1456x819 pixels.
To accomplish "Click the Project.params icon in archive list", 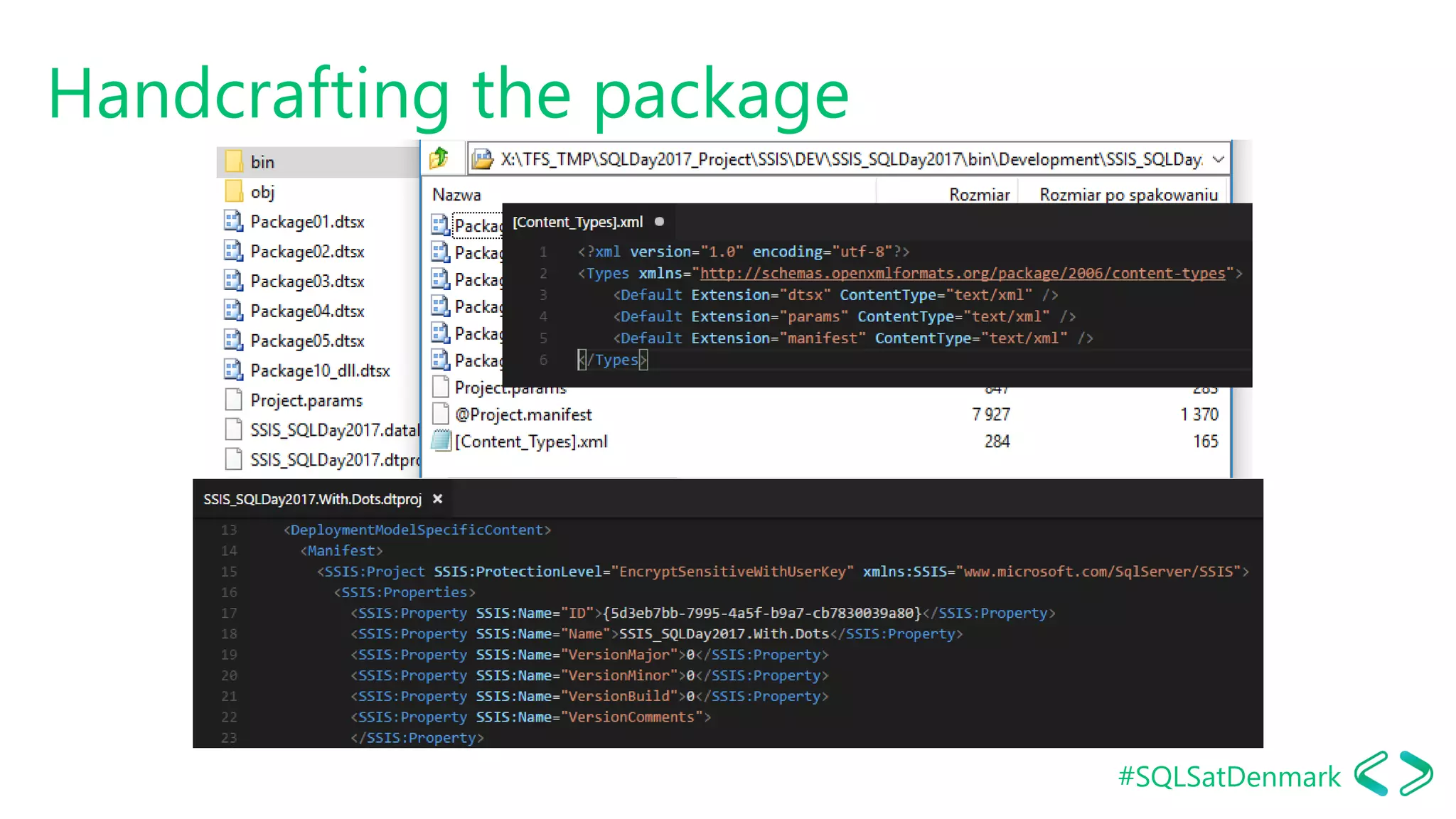I will click(441, 387).
